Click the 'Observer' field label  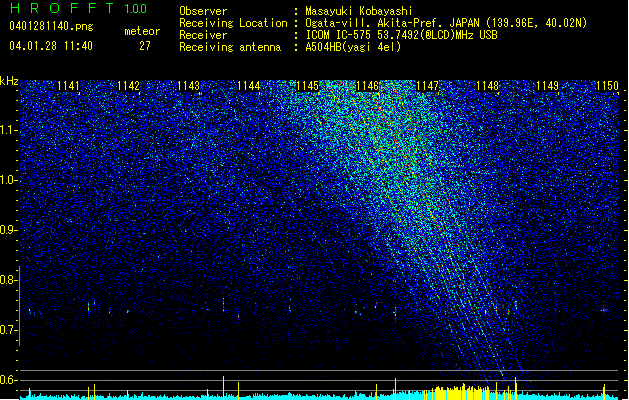point(203,11)
